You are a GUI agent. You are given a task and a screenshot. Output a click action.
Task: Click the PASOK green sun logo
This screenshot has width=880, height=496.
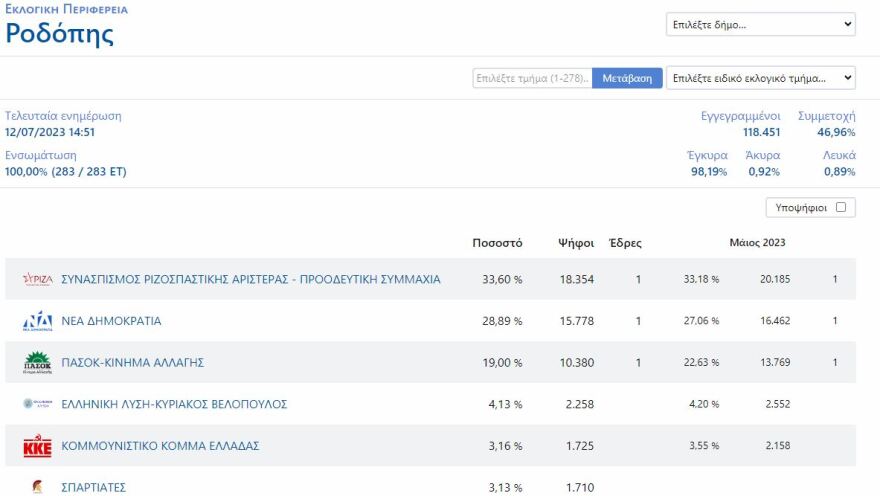pos(37,362)
